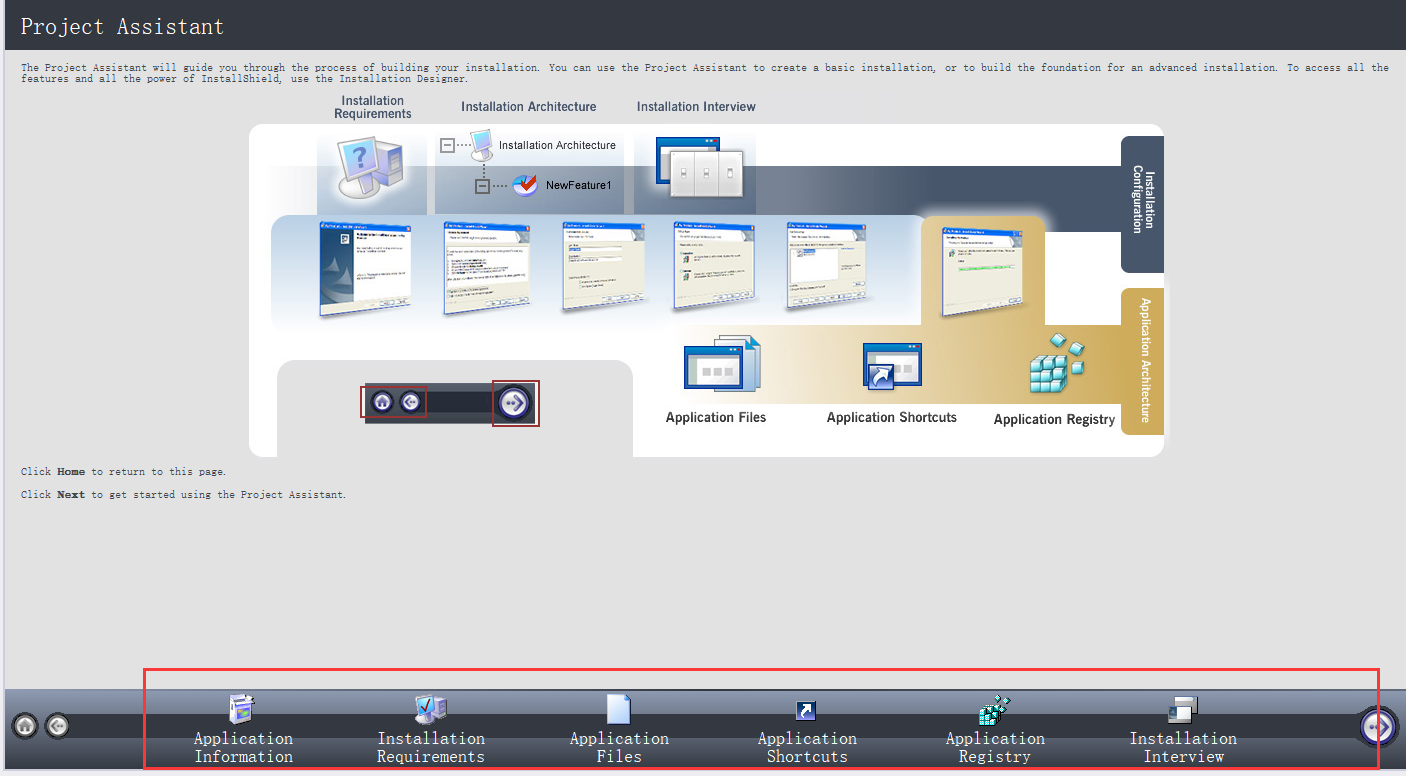Click the Project Assistant title
Viewport: 1406px width, 776px height.
pyautogui.click(x=122, y=27)
